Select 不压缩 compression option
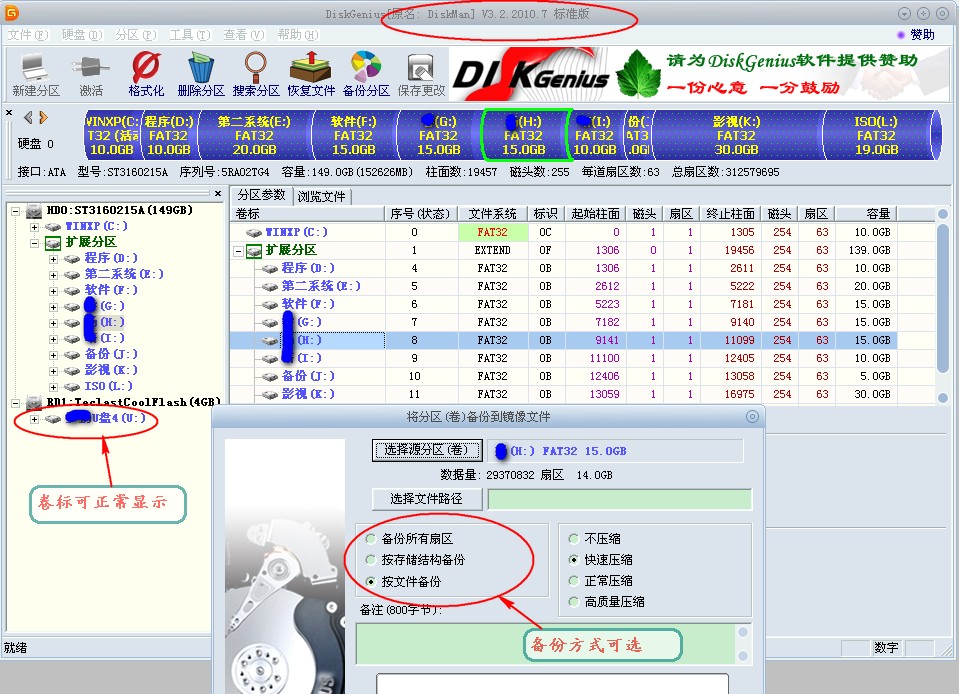Screen dimensions: 959x694 tap(573, 539)
